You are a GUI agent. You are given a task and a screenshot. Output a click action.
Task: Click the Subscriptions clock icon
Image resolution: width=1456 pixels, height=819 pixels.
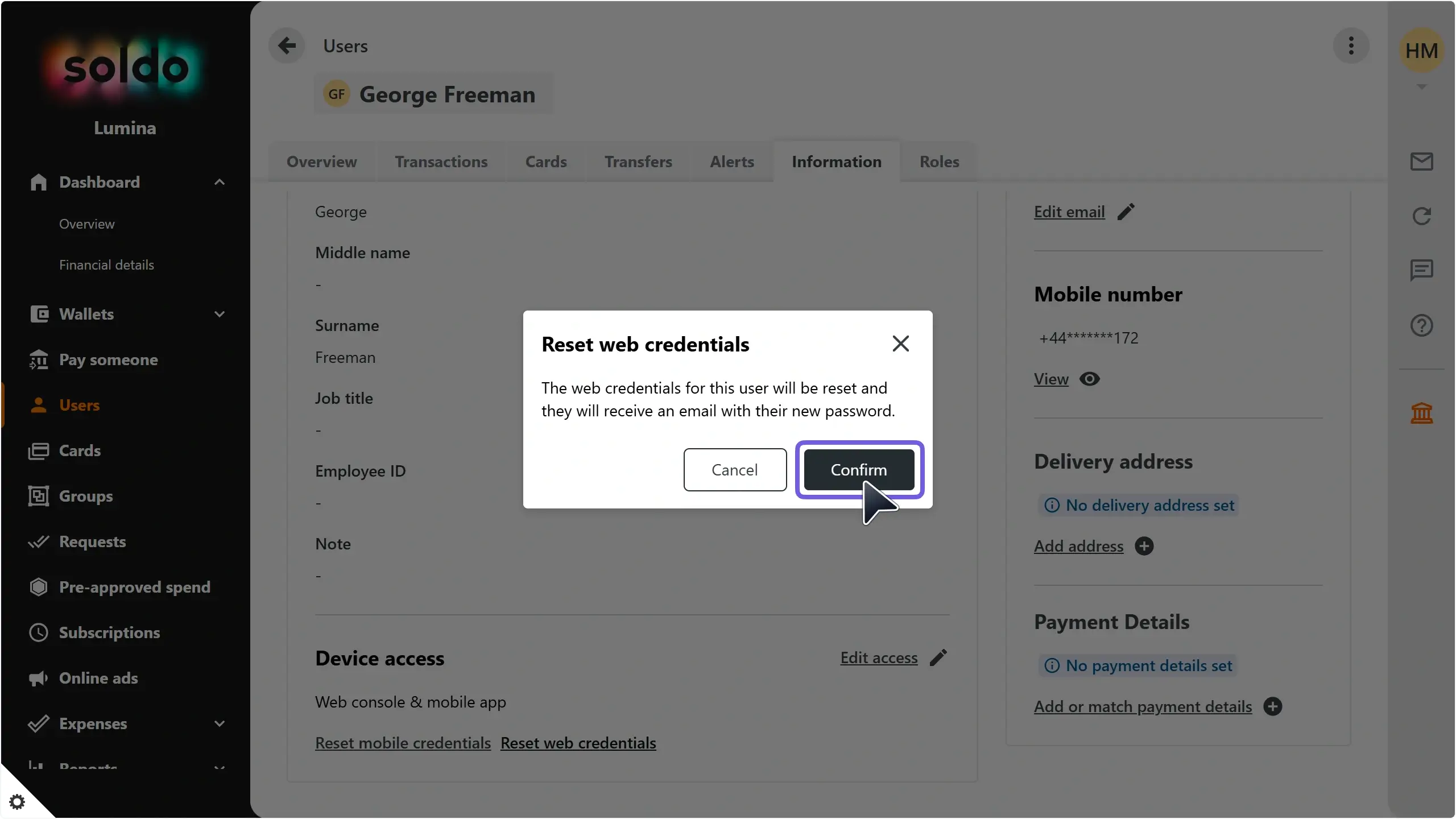(38, 632)
